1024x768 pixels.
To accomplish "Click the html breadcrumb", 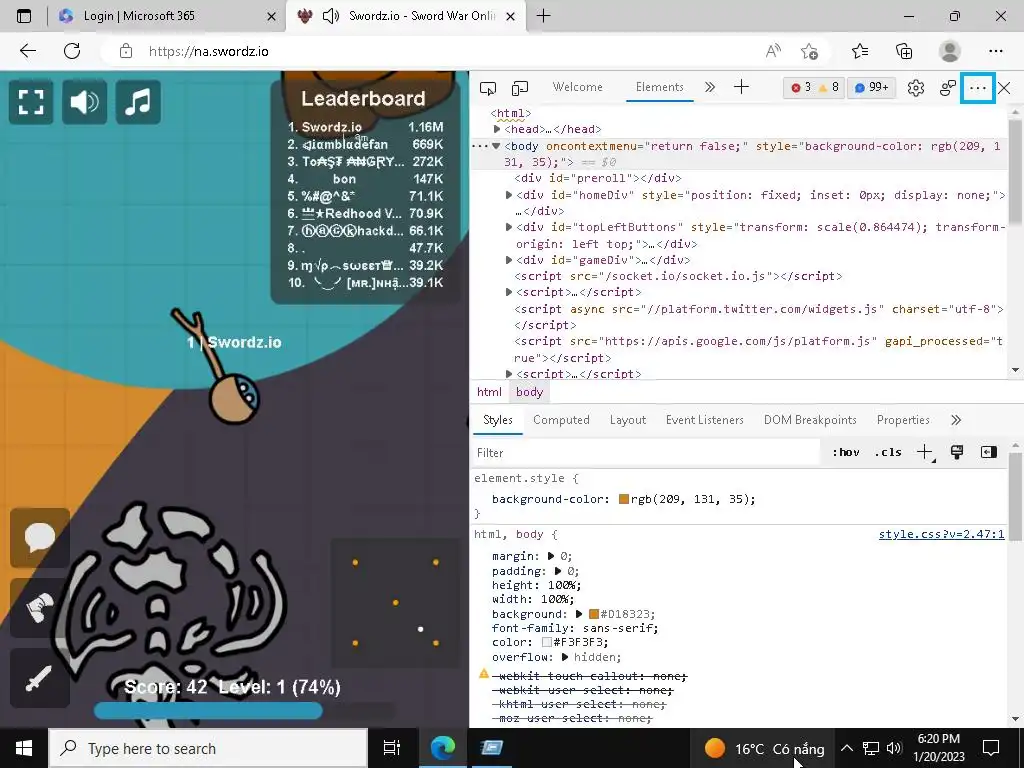I will 489,392.
